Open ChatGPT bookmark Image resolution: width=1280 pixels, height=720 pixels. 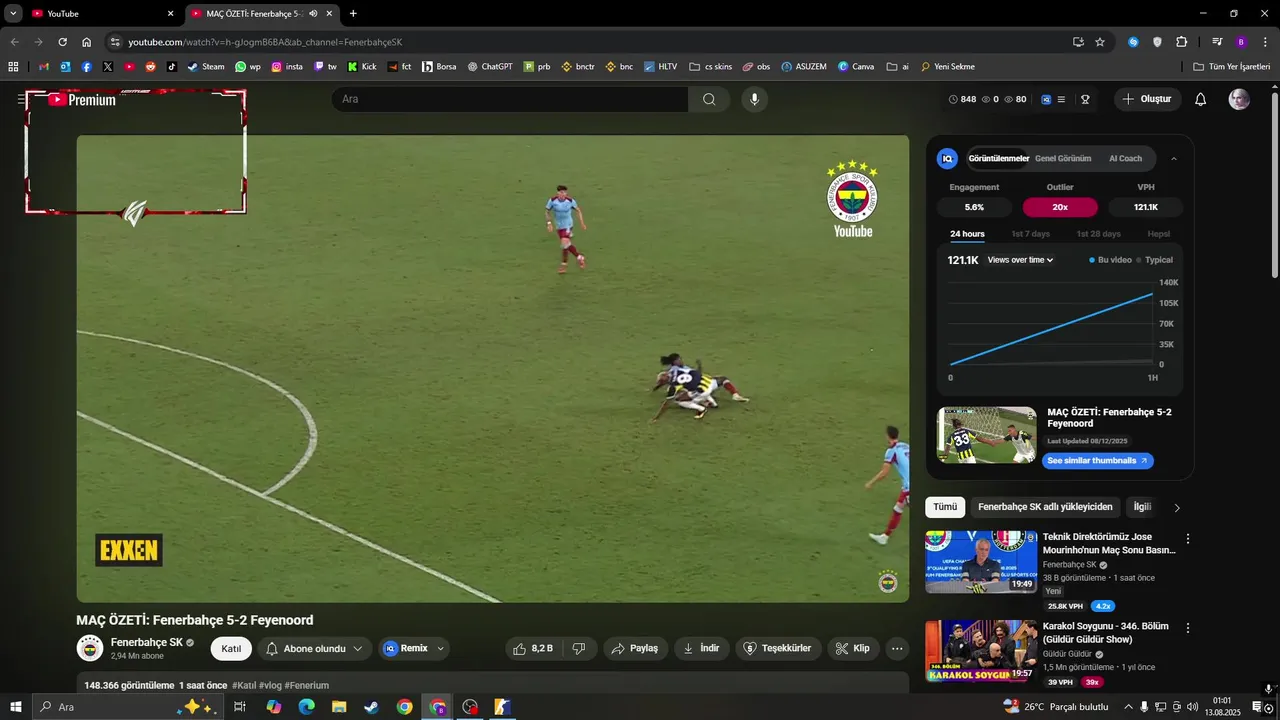490,67
